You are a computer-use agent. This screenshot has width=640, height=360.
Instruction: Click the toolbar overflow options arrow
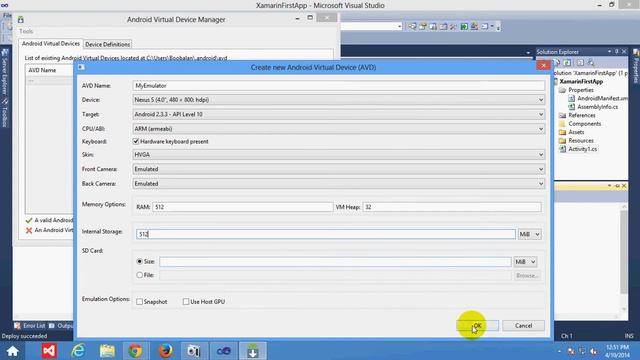[498, 28]
